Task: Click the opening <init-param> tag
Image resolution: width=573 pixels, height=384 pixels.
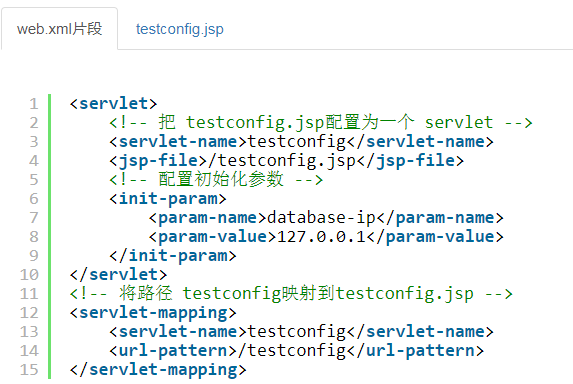Action: coord(168,199)
